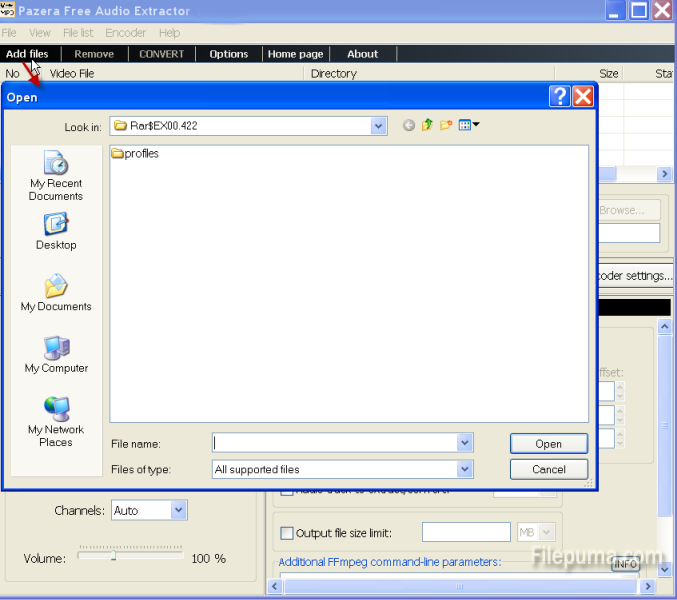Image resolution: width=677 pixels, height=600 pixels.
Task: Select My Computer in places bar
Action: pyautogui.click(x=56, y=355)
